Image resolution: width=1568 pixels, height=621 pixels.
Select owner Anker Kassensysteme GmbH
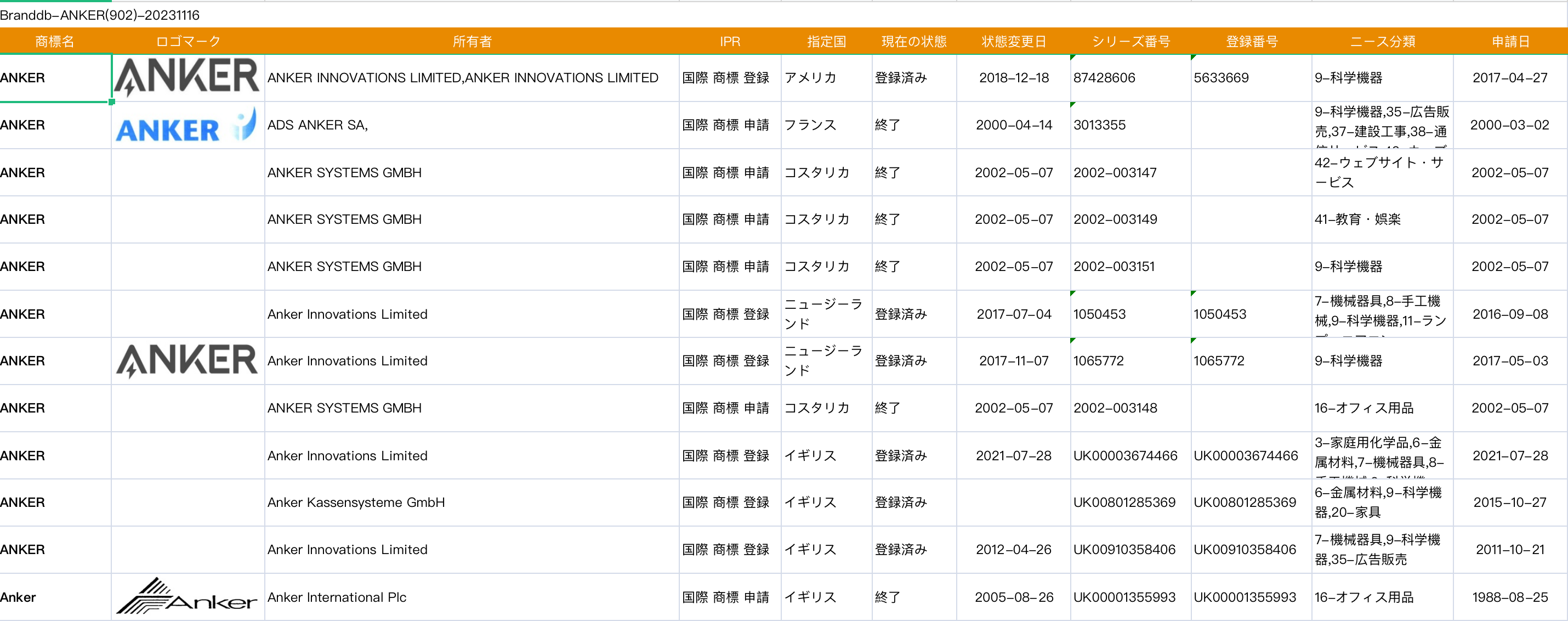click(471, 503)
